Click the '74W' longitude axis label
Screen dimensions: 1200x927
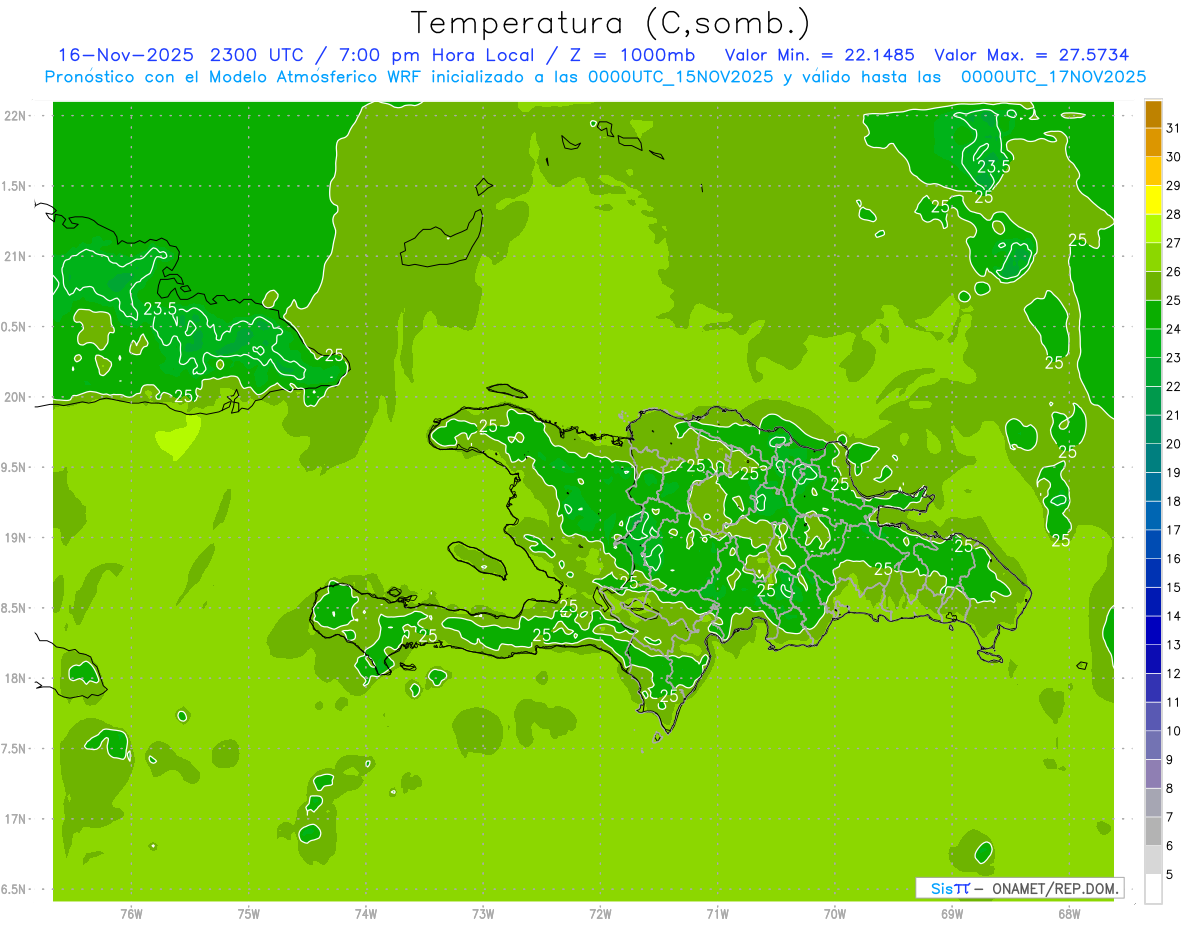(x=366, y=914)
